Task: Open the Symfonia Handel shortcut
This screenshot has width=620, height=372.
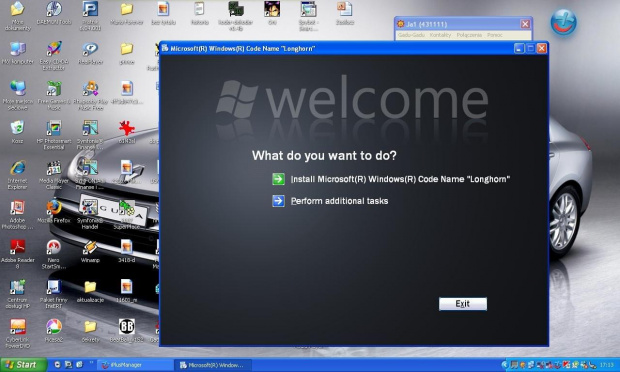Action: tap(90, 214)
